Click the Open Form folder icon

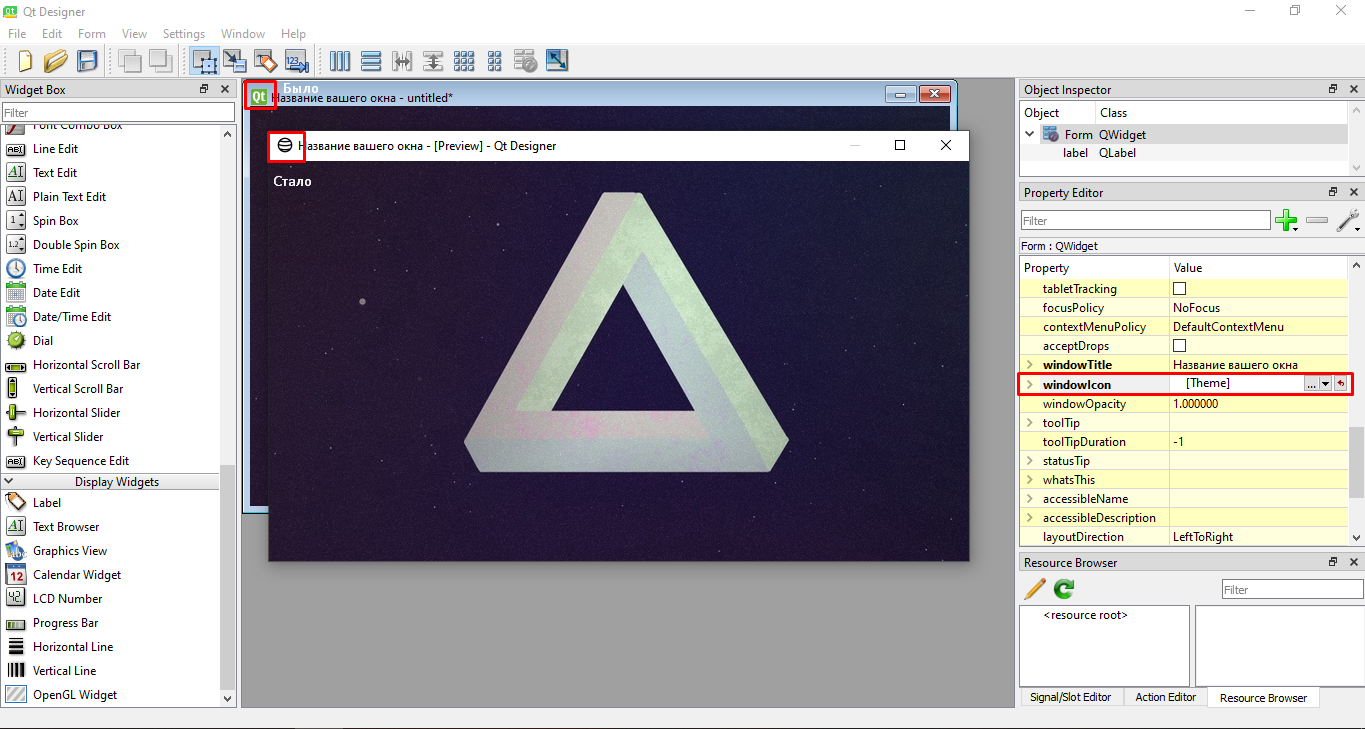click(x=55, y=61)
